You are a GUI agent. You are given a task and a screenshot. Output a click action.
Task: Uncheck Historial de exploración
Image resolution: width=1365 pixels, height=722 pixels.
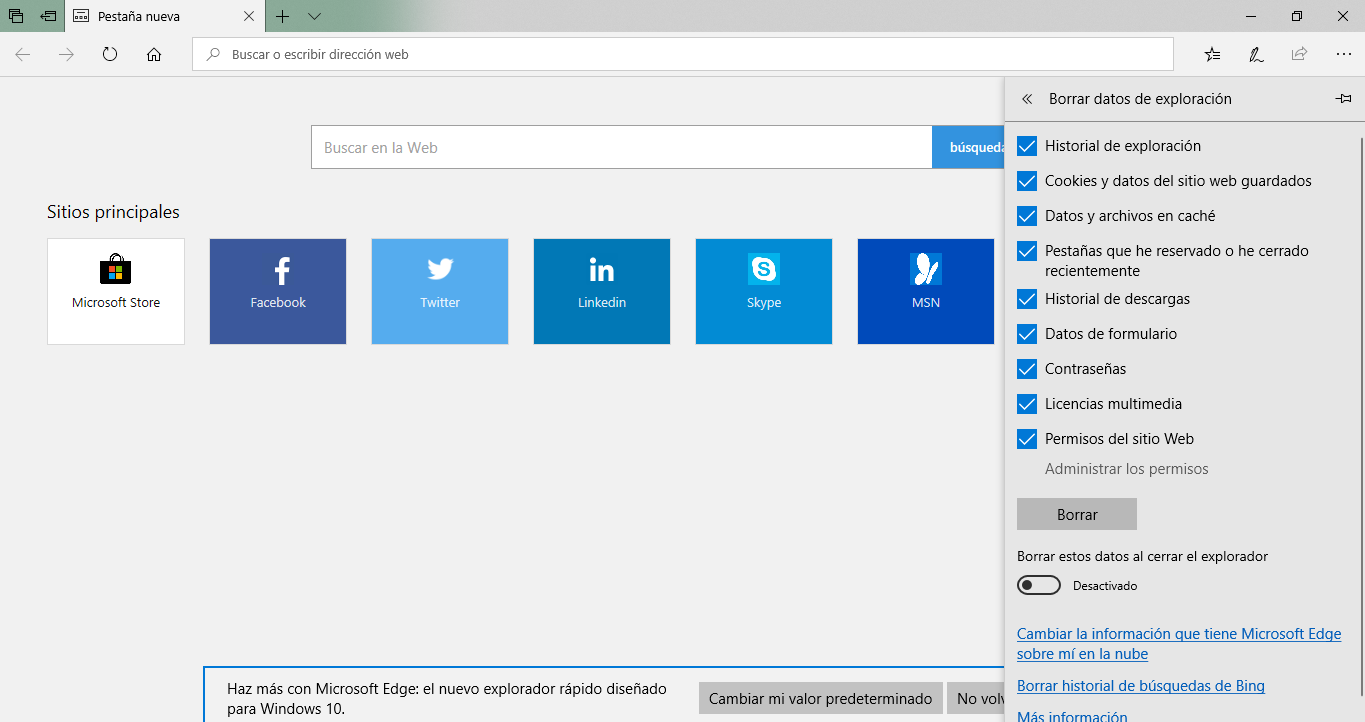(x=1027, y=146)
